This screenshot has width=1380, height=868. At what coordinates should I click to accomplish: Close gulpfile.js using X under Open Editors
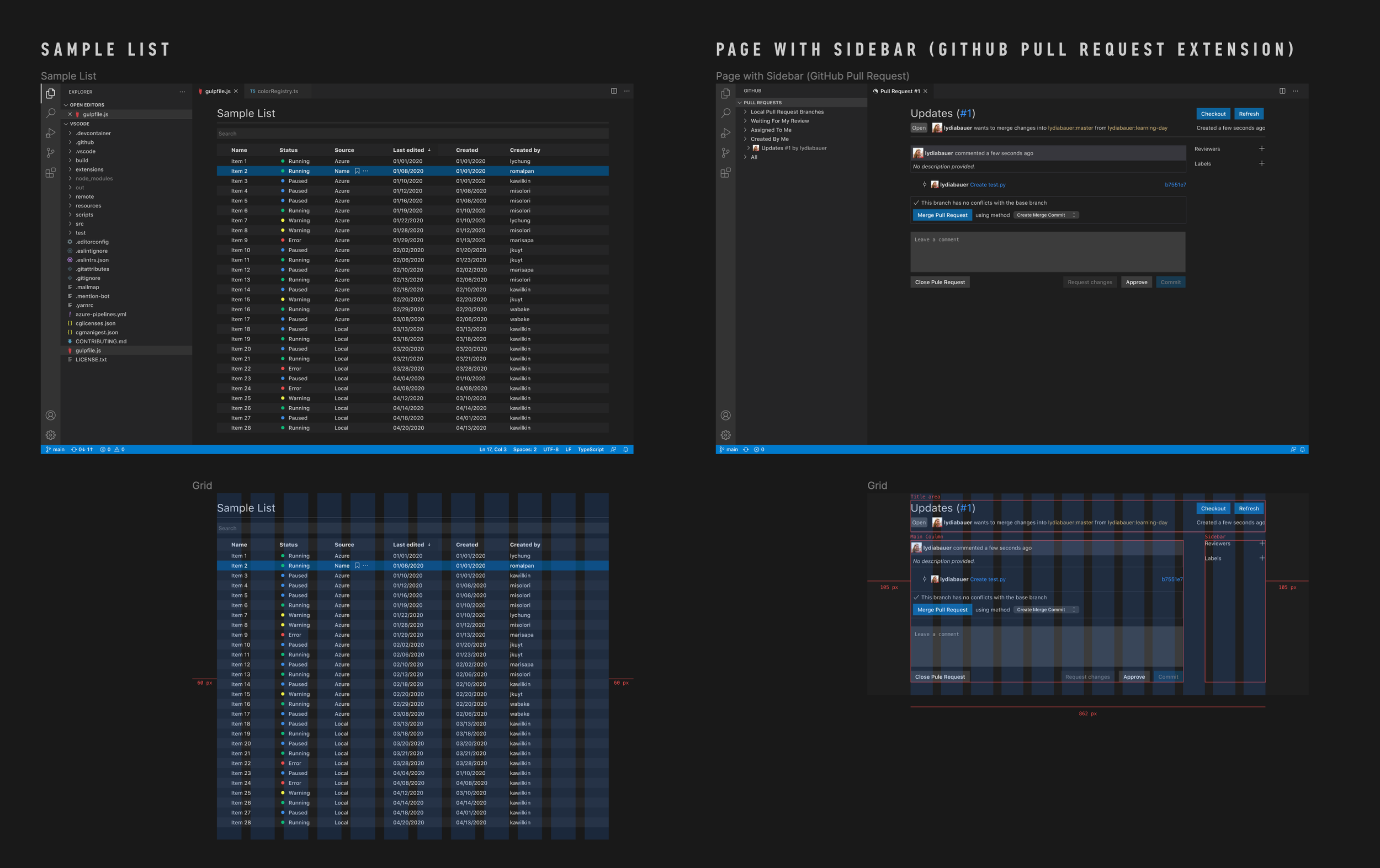coord(70,115)
